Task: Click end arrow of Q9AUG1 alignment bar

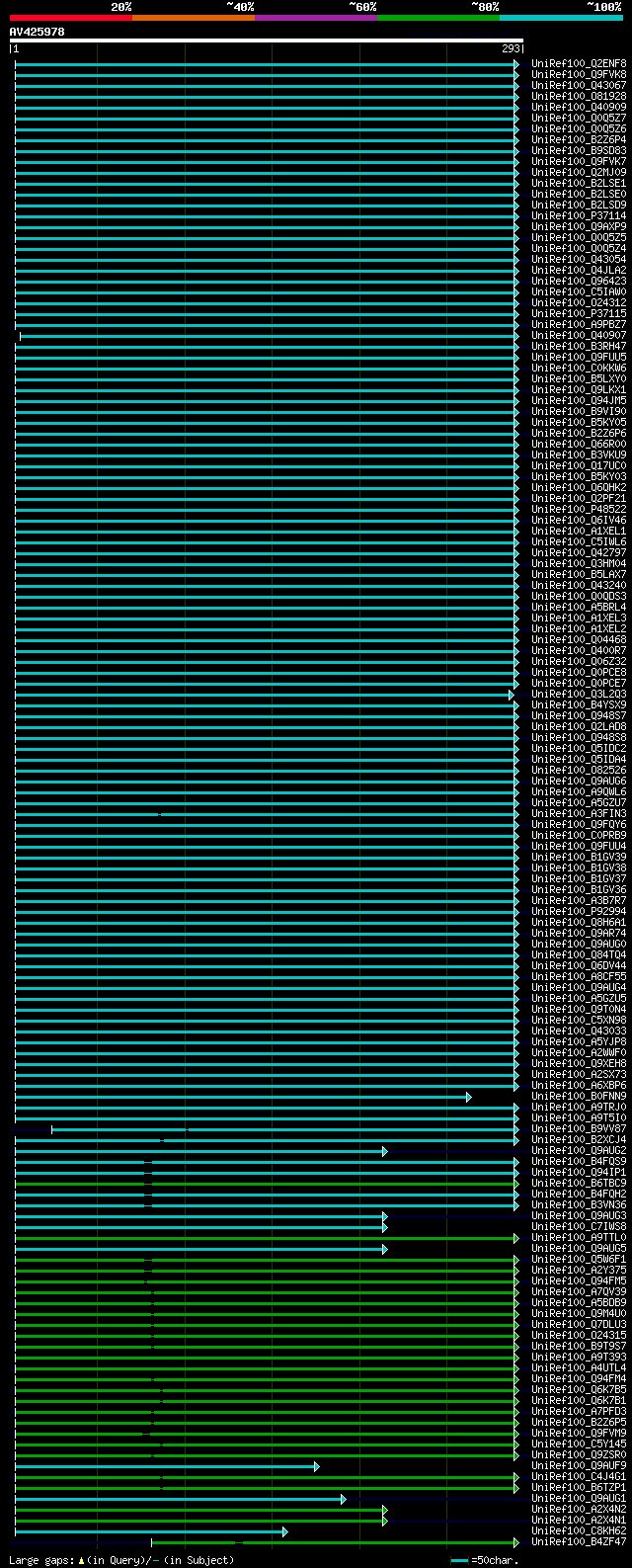Action: [x=344, y=1499]
